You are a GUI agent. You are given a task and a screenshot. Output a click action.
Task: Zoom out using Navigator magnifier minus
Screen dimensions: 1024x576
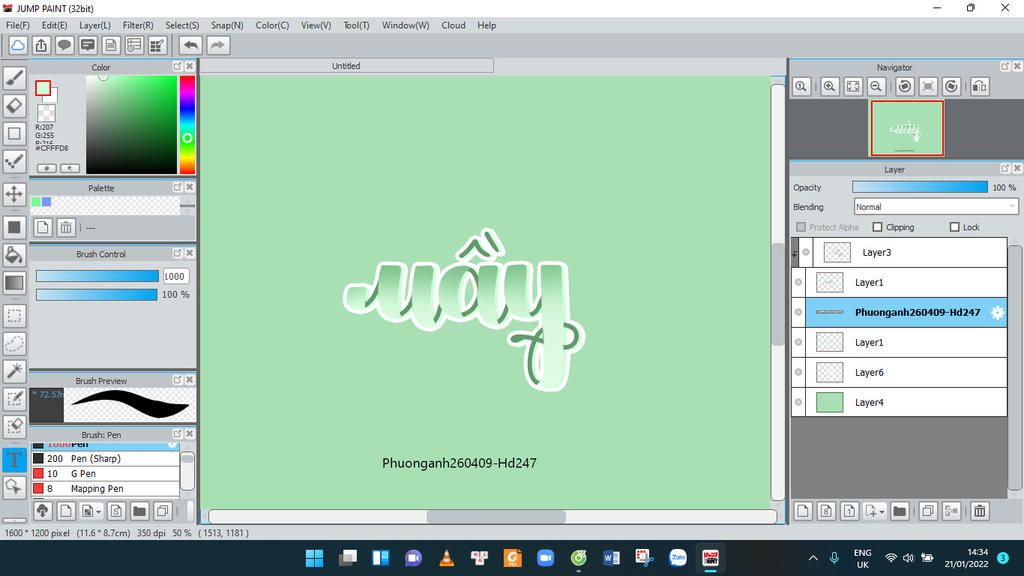(x=876, y=86)
